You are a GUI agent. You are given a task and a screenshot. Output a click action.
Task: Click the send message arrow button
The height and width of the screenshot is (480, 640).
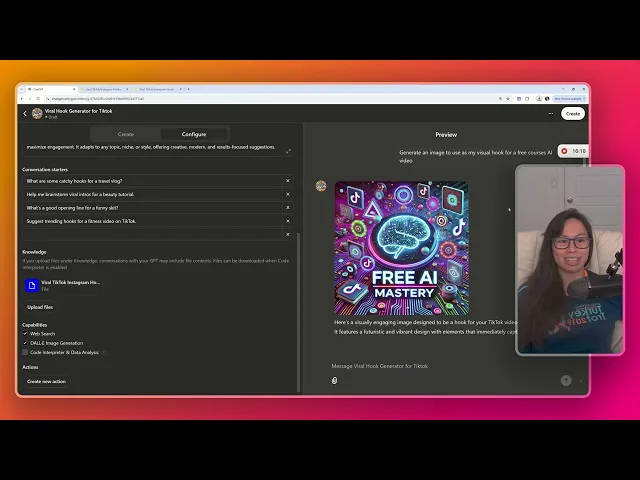click(x=566, y=380)
